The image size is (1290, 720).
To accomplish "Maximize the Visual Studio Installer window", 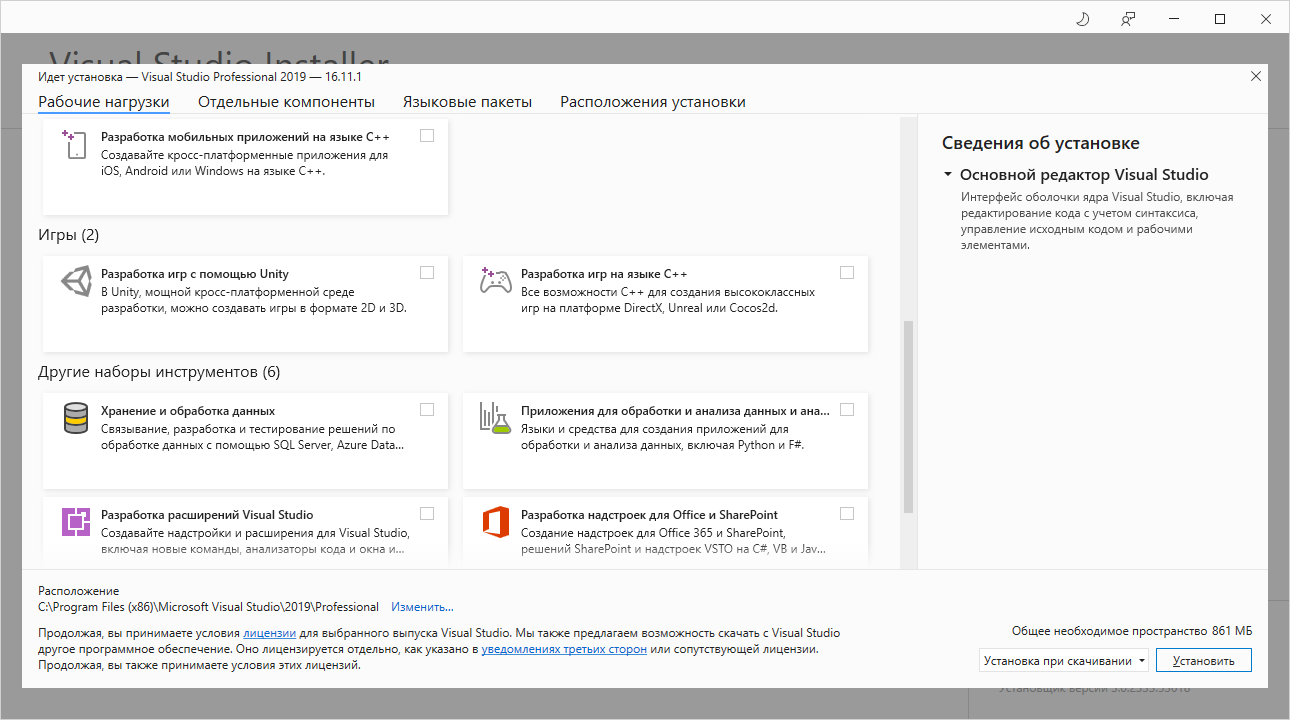I will (x=1220, y=19).
